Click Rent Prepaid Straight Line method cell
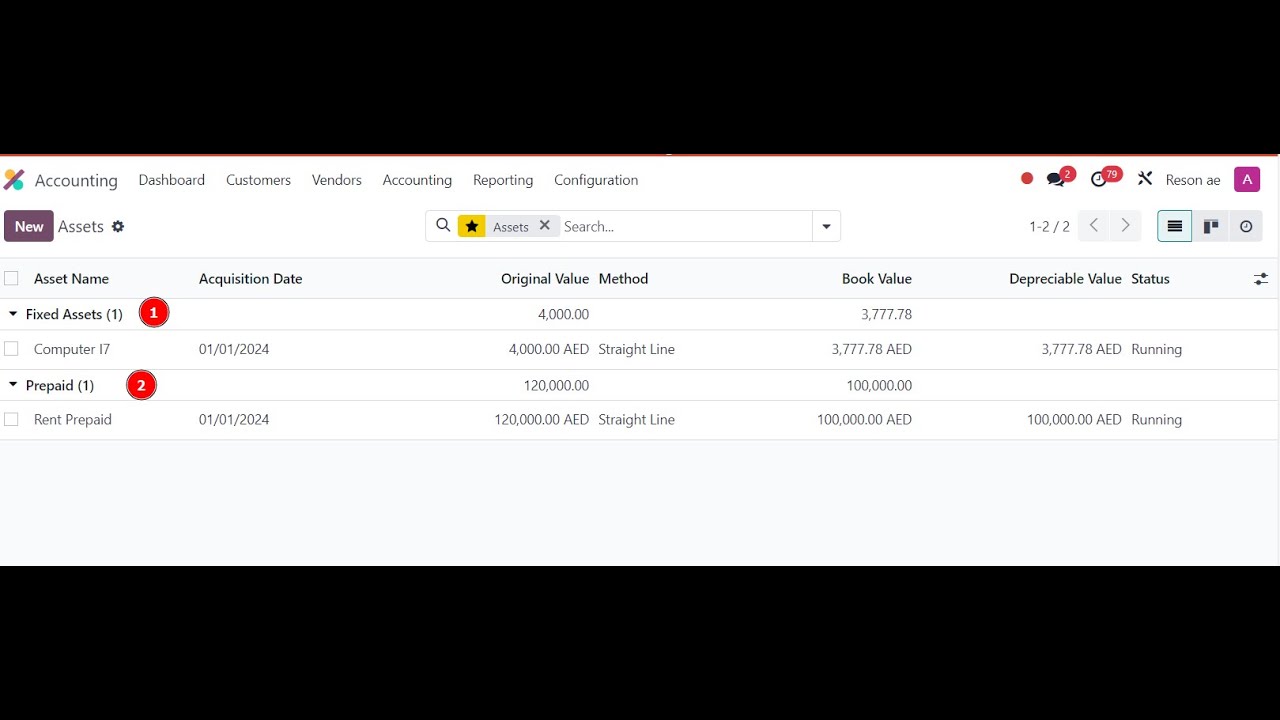The image size is (1280, 720). (x=636, y=420)
